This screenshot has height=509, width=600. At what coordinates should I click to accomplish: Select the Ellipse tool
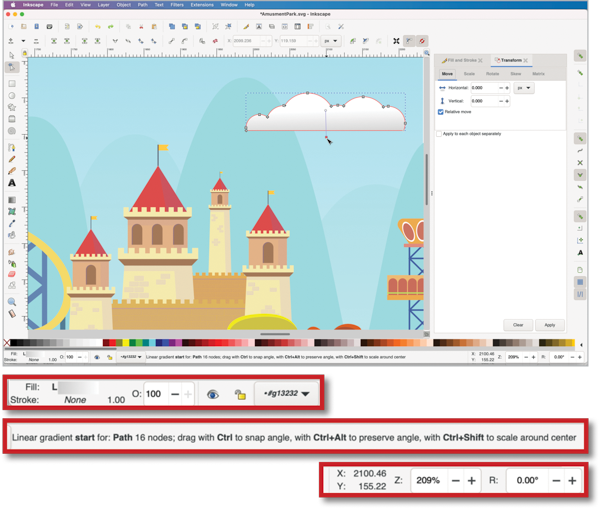coord(12,96)
